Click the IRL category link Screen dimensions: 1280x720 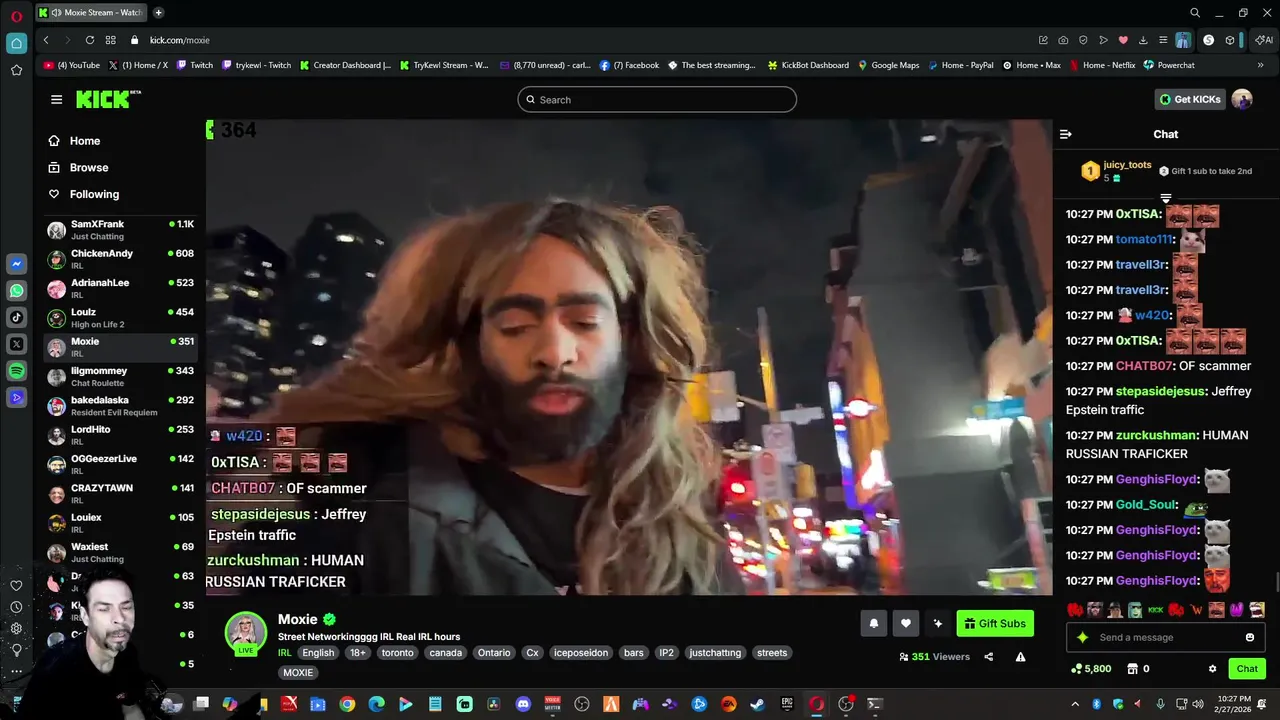click(x=285, y=653)
